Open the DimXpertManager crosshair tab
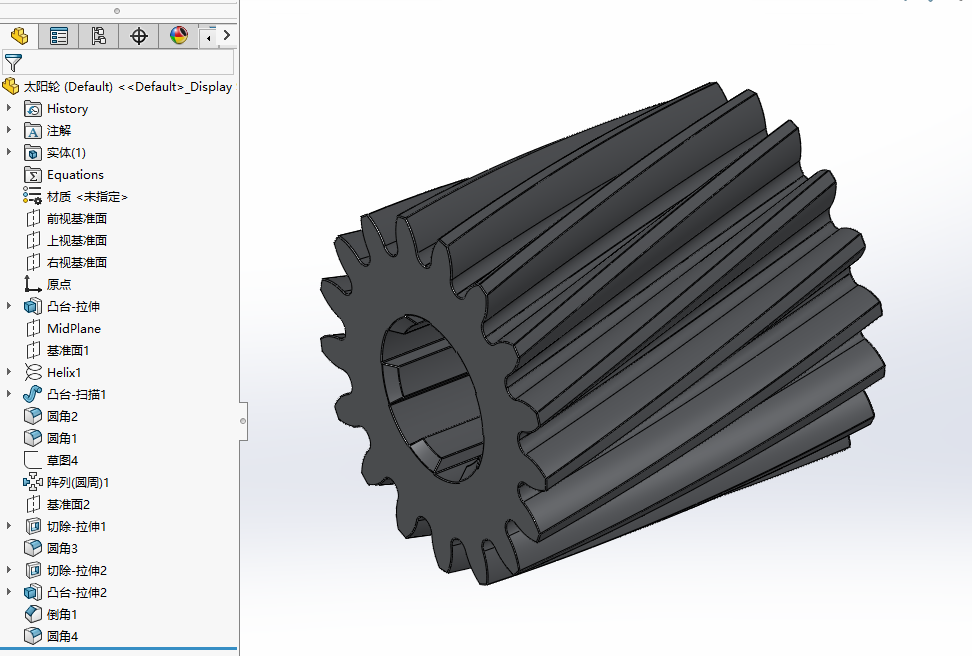The height and width of the screenshot is (656, 972). pos(138,36)
